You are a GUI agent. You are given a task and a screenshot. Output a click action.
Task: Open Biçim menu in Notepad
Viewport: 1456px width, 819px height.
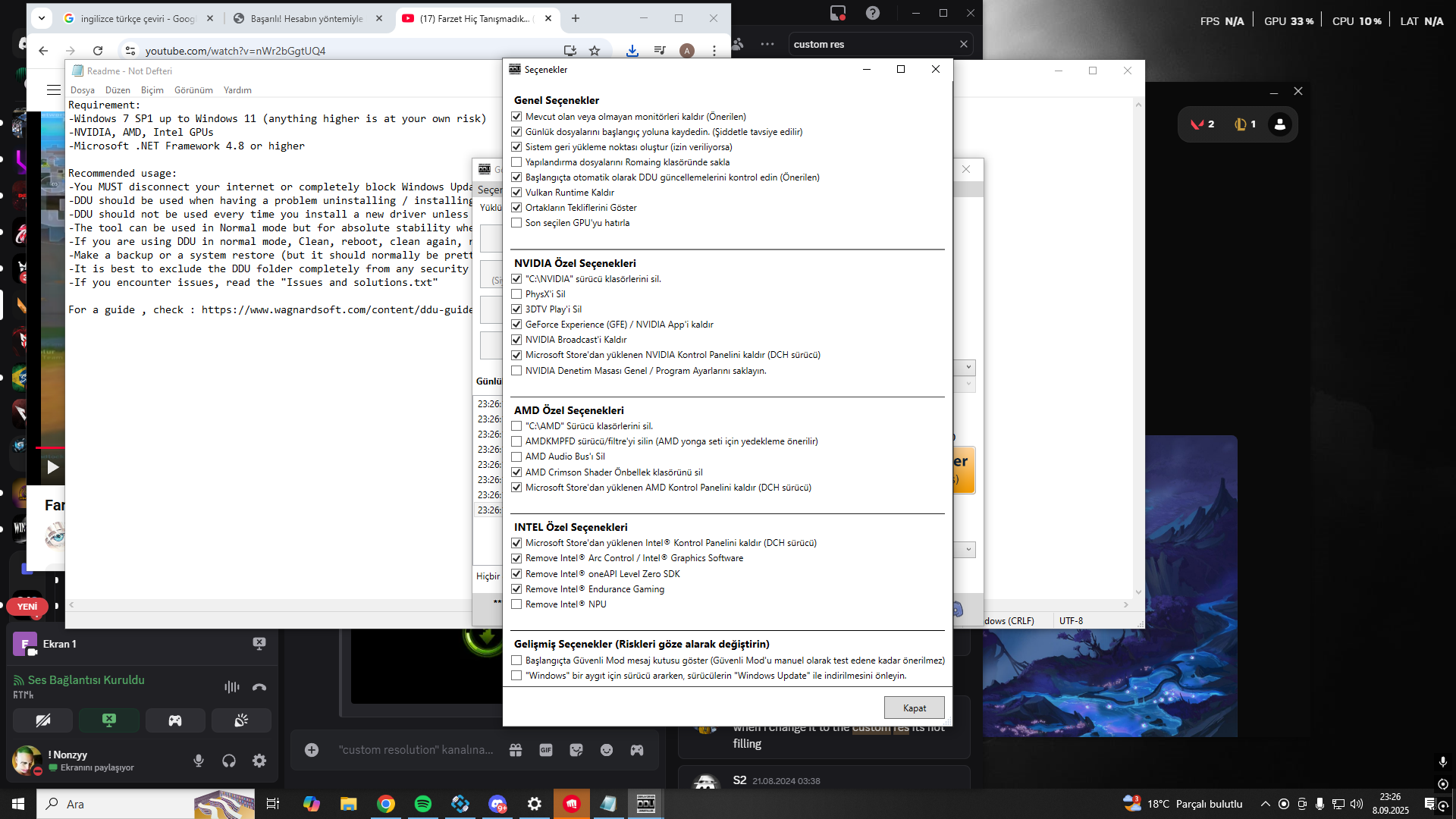point(152,90)
